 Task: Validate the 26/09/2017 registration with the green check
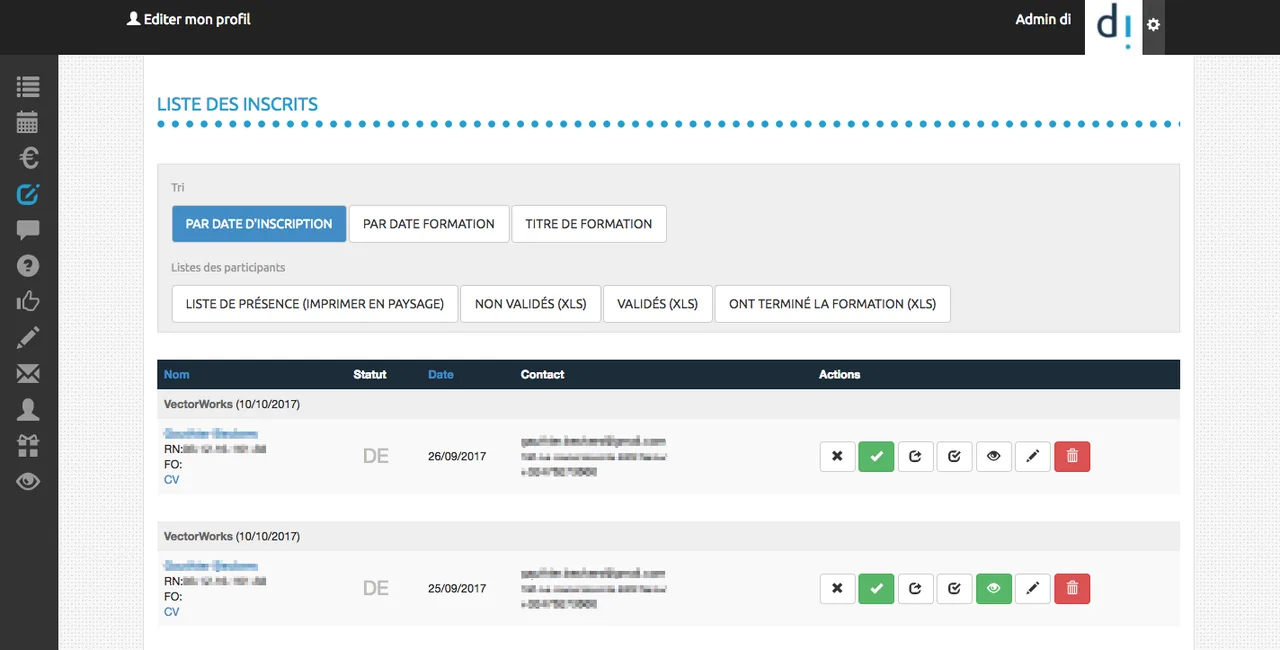pos(876,457)
